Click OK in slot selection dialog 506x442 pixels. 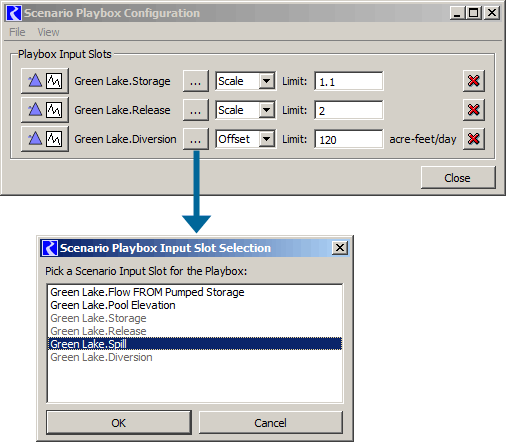pyautogui.click(x=119, y=423)
